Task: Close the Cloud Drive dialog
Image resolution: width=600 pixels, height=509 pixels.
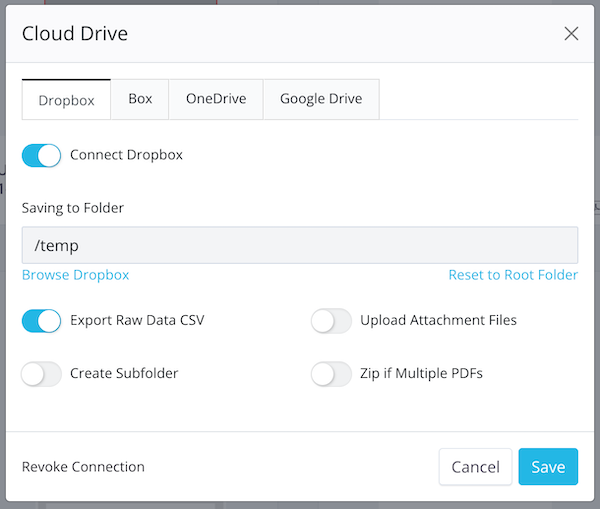Action: [571, 34]
